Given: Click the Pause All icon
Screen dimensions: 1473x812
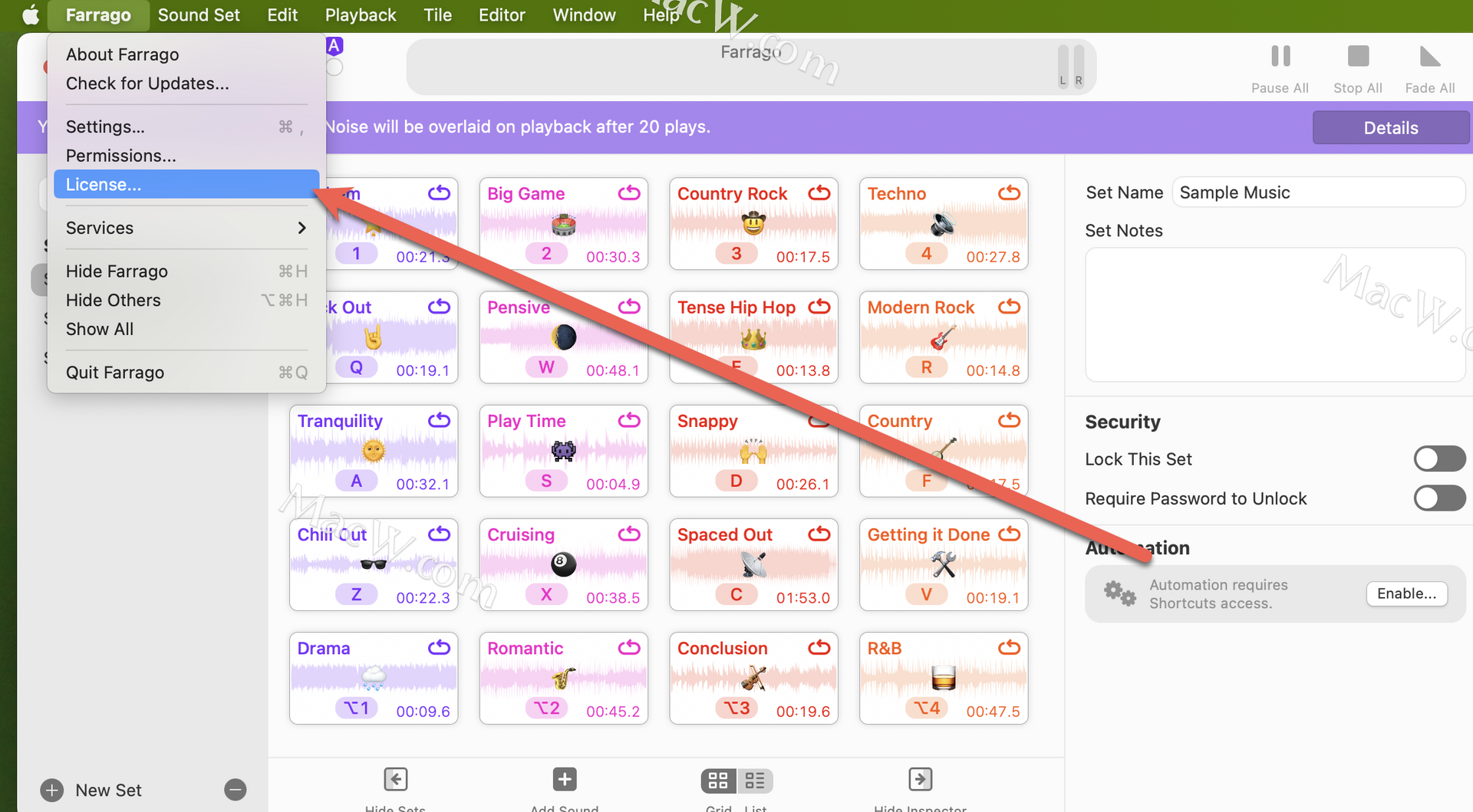Looking at the screenshot, I should [1280, 57].
